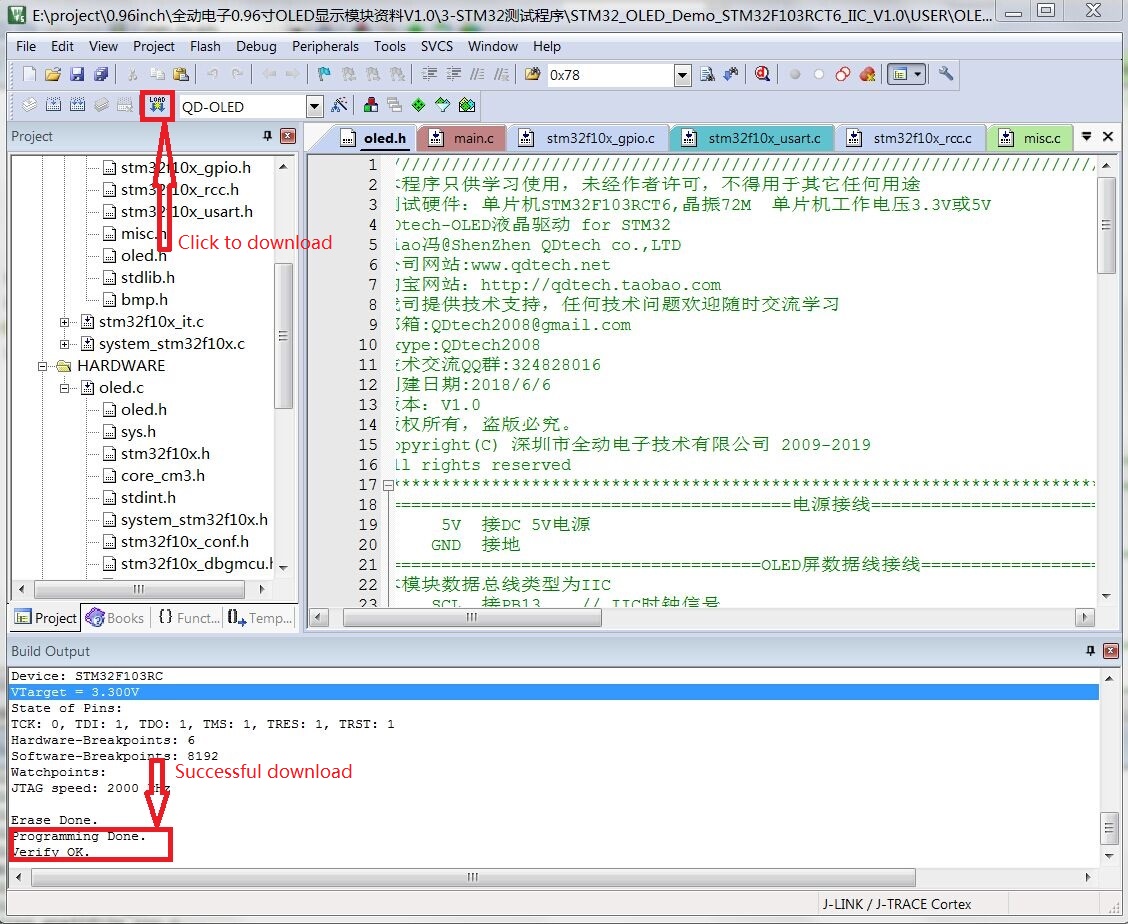The width and height of the screenshot is (1128, 924).
Task: Click the Find in Files icon
Action: tap(708, 74)
